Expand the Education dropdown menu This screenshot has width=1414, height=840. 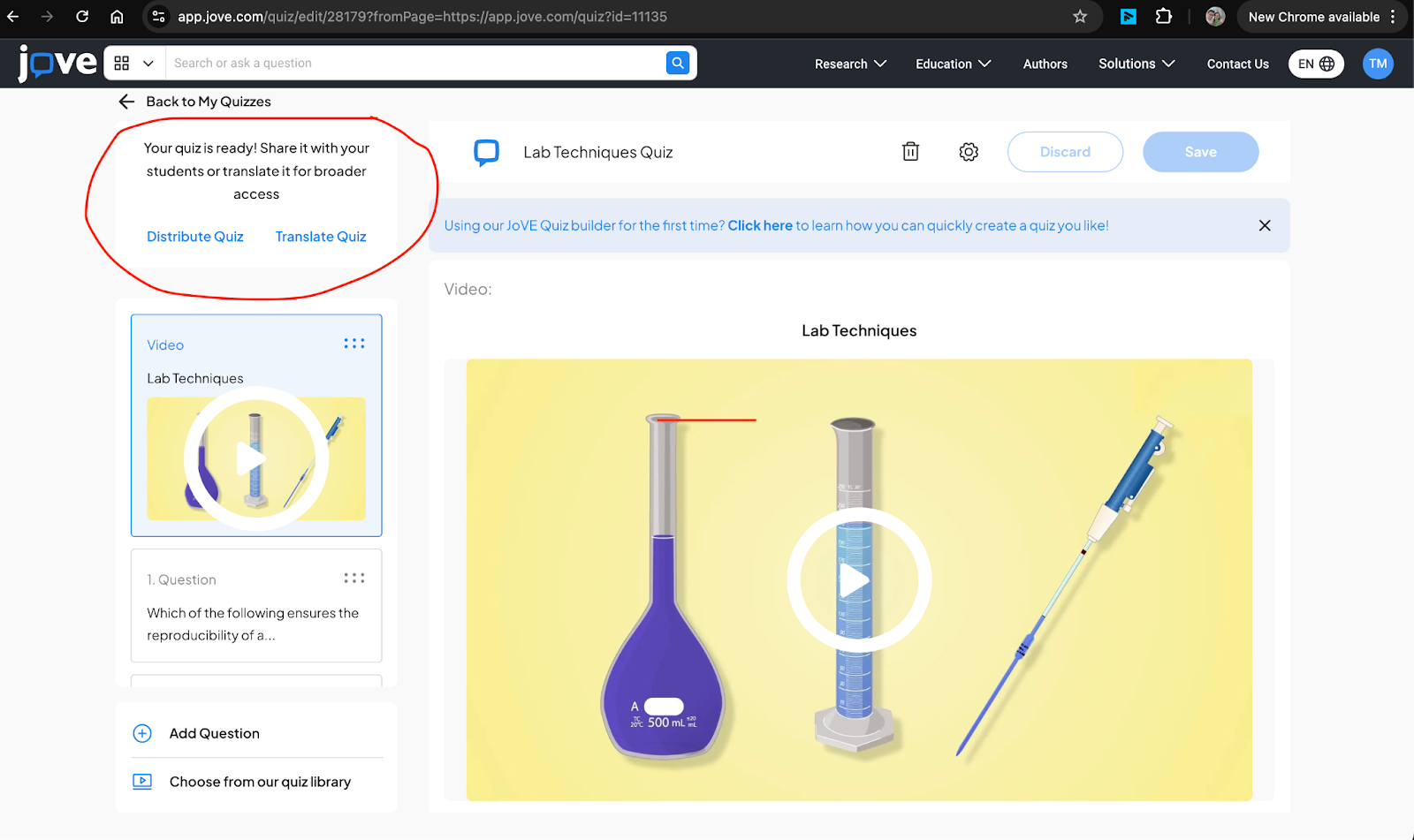click(x=953, y=64)
